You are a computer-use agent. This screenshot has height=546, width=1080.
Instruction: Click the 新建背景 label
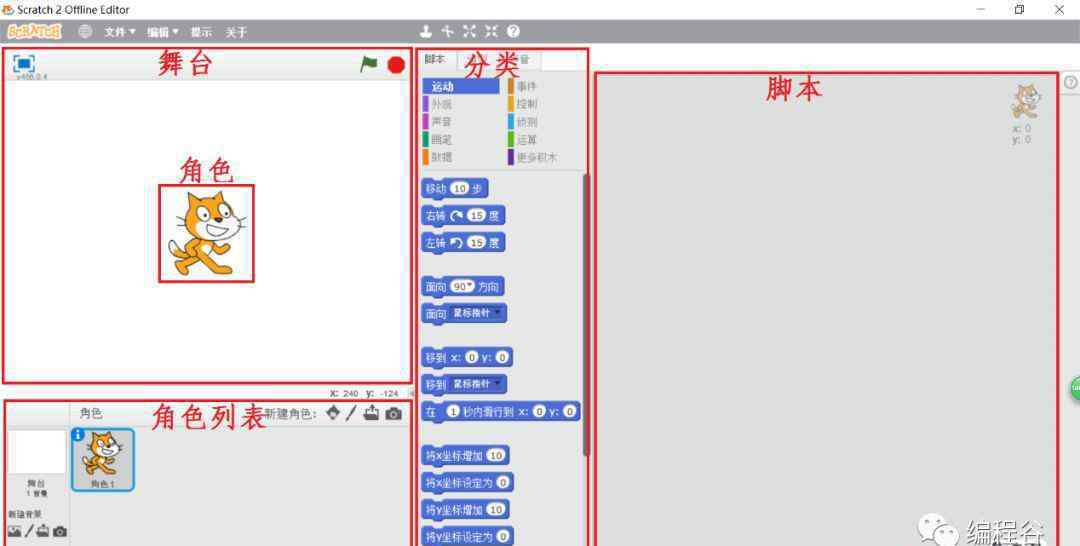pyautogui.click(x=25, y=514)
